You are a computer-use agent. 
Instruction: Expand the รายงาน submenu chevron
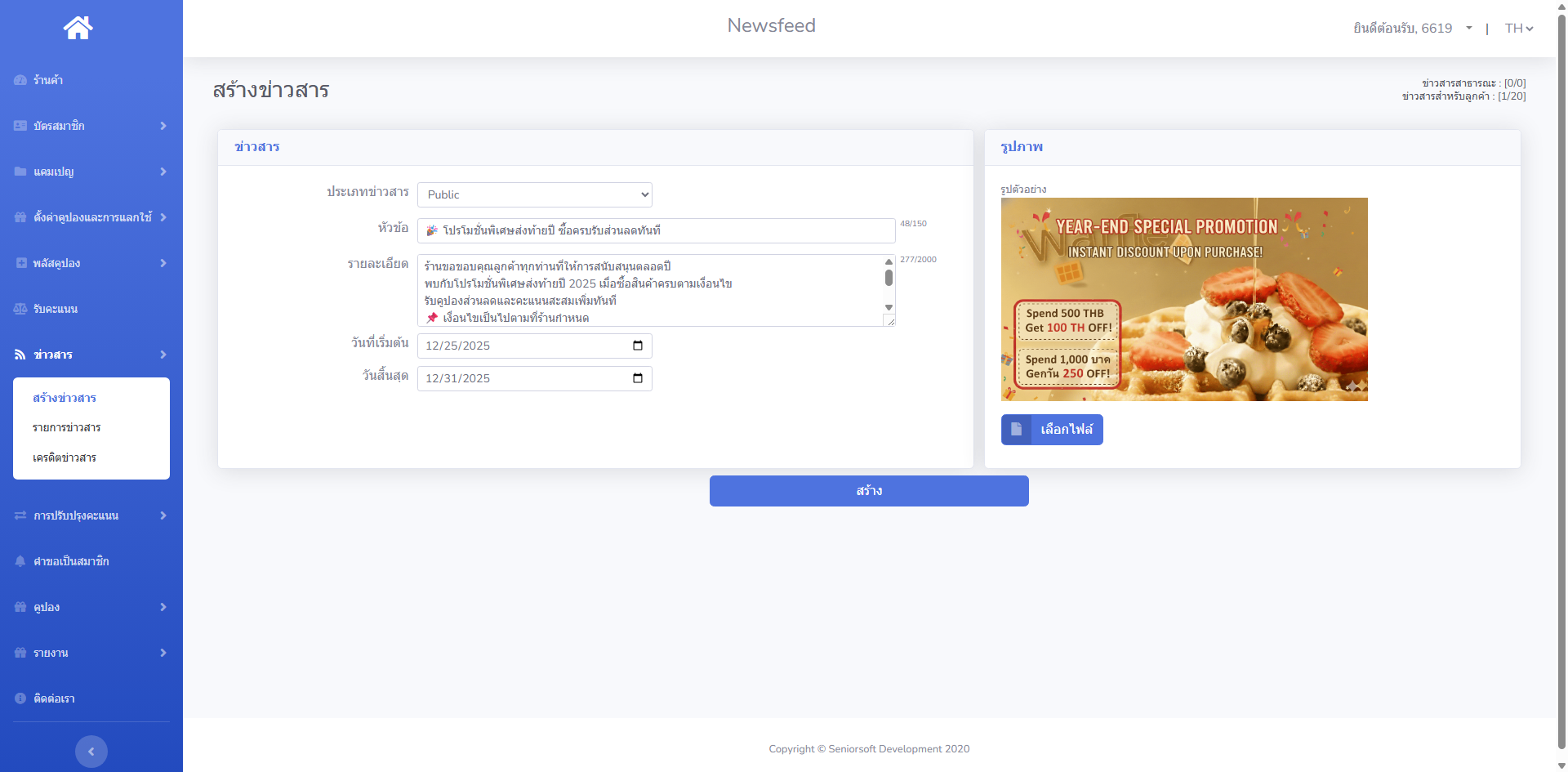point(163,653)
